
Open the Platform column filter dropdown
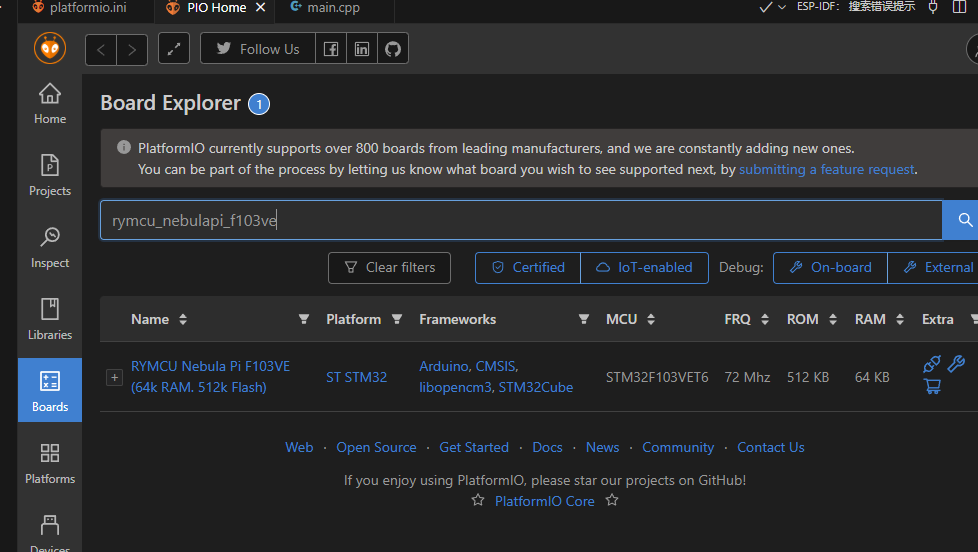click(x=397, y=319)
